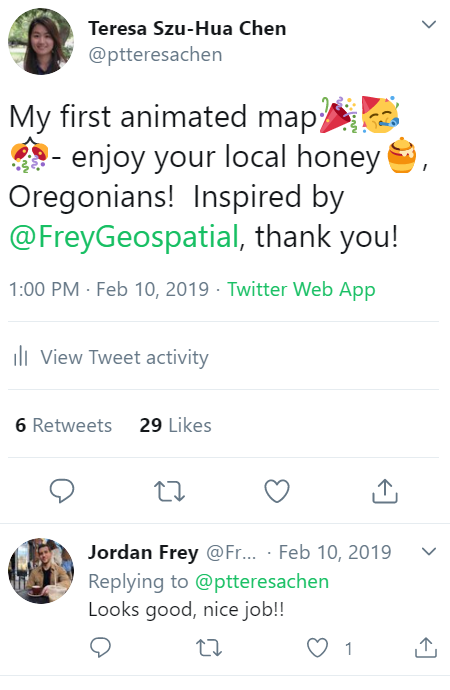The image size is (450, 690).
Task: Retweet the animated map tweet
Action: click(x=169, y=492)
